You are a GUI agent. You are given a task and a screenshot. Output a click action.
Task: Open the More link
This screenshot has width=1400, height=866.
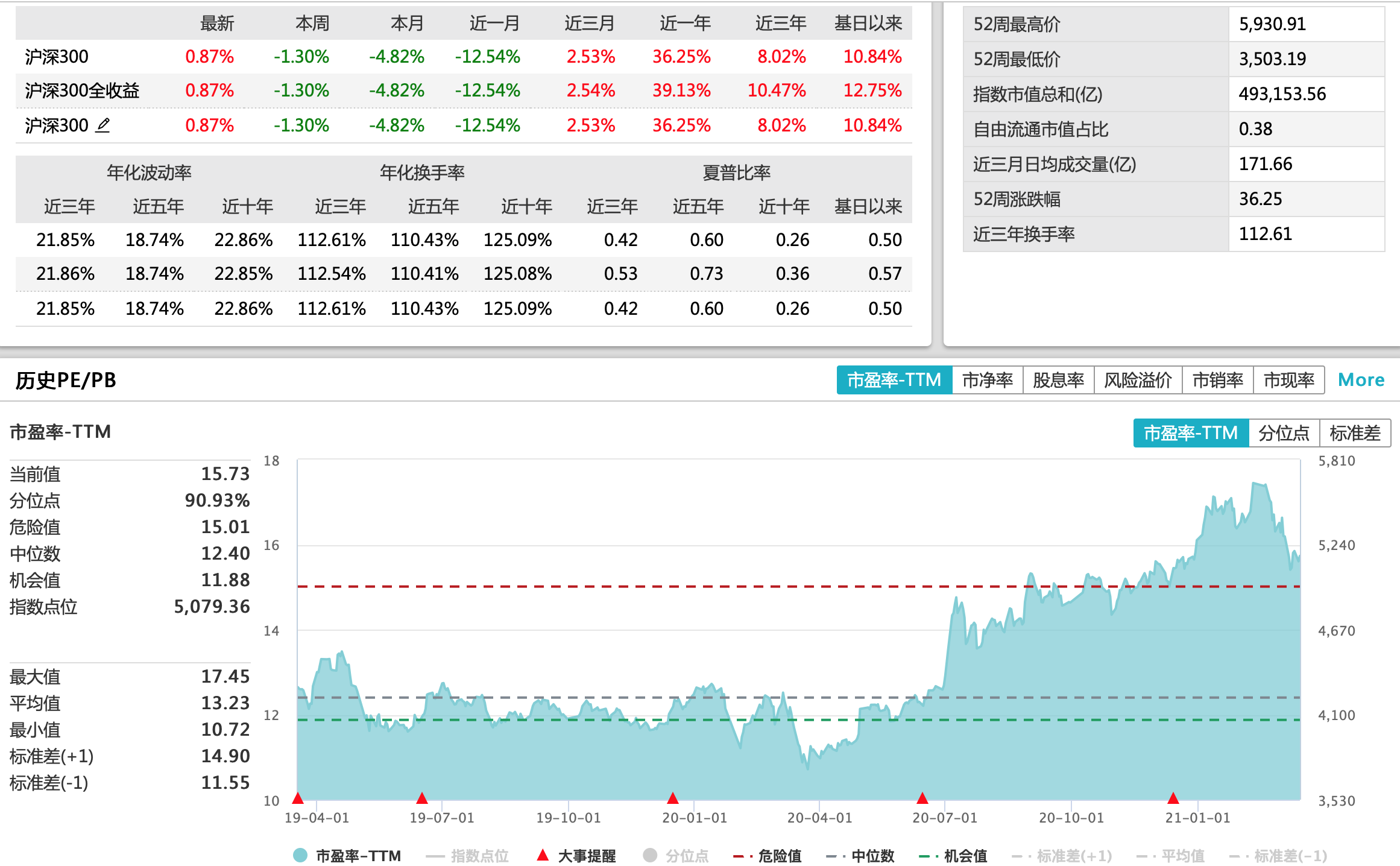click(1361, 380)
